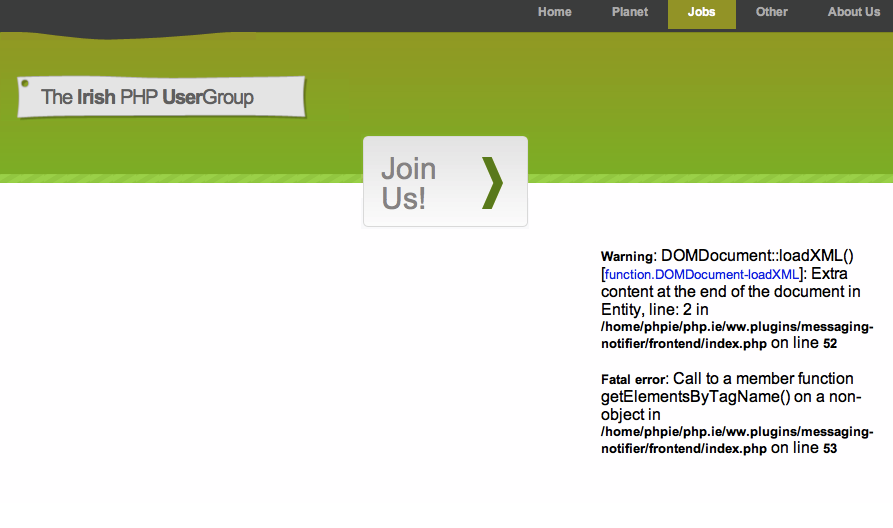The height and width of the screenshot is (528, 893).
Task: Go to the Planet section
Action: coord(630,12)
